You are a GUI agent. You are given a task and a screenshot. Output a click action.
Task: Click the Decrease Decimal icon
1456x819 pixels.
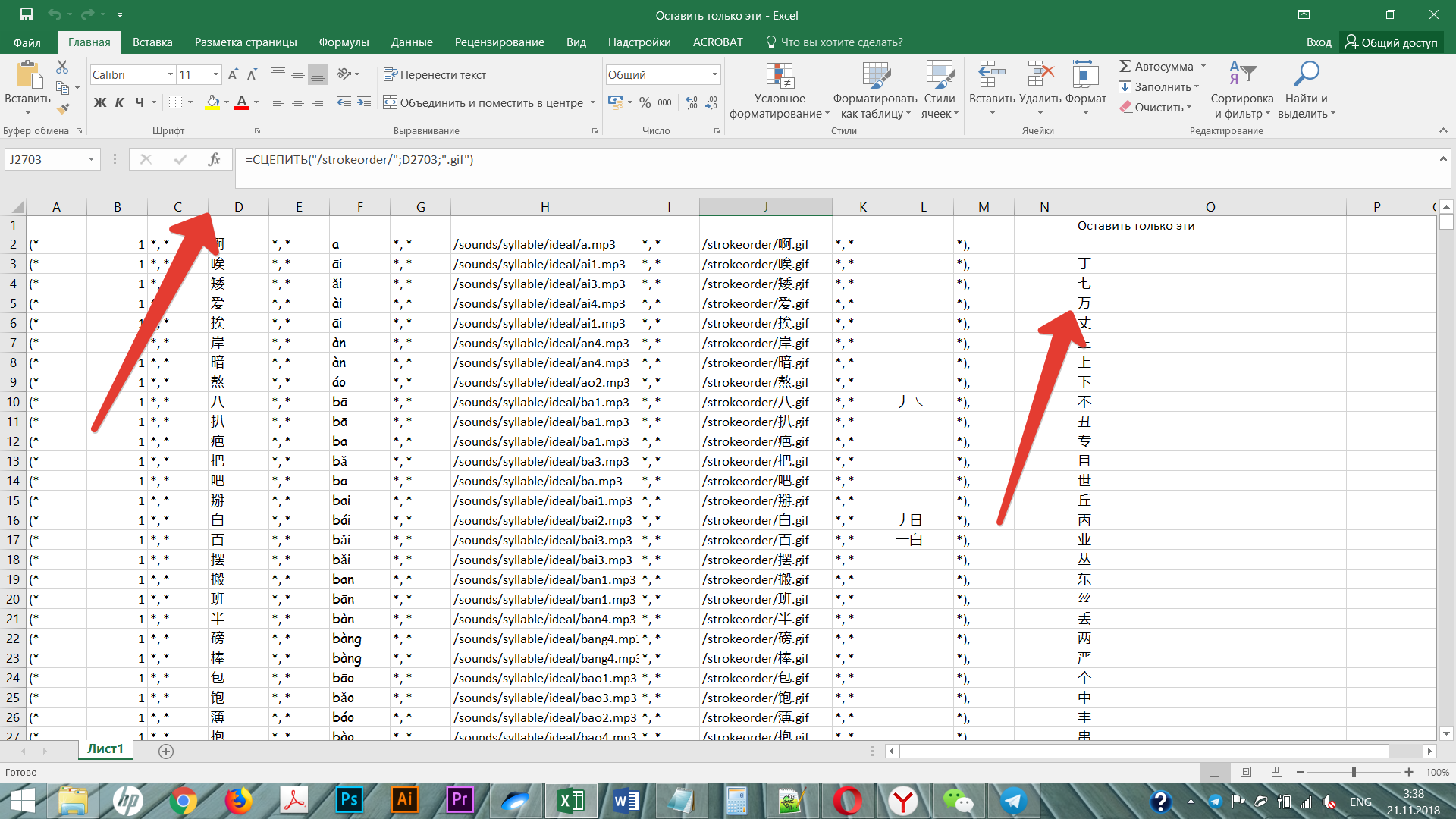coord(711,102)
